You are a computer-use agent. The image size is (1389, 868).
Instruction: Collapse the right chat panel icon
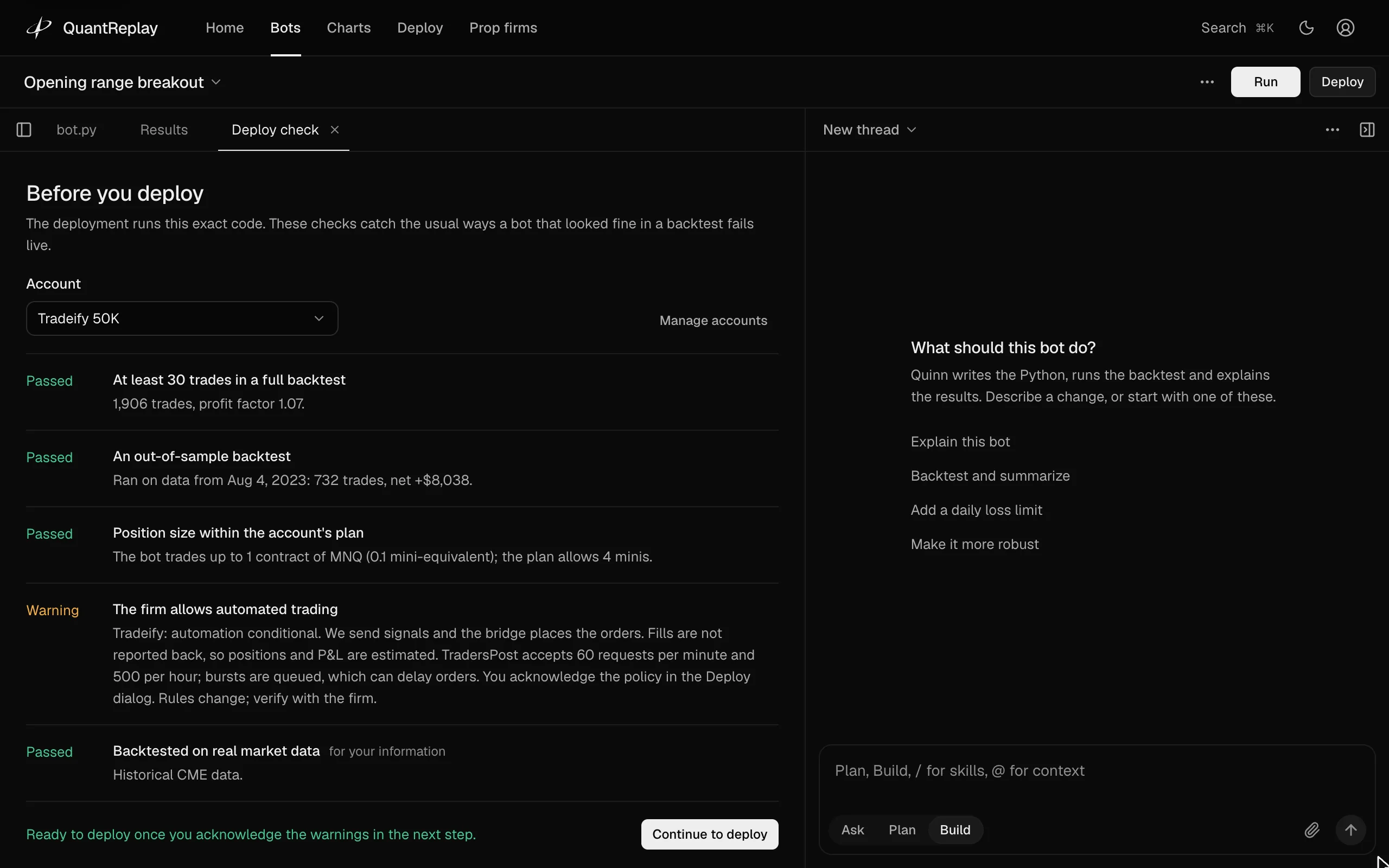click(1367, 130)
